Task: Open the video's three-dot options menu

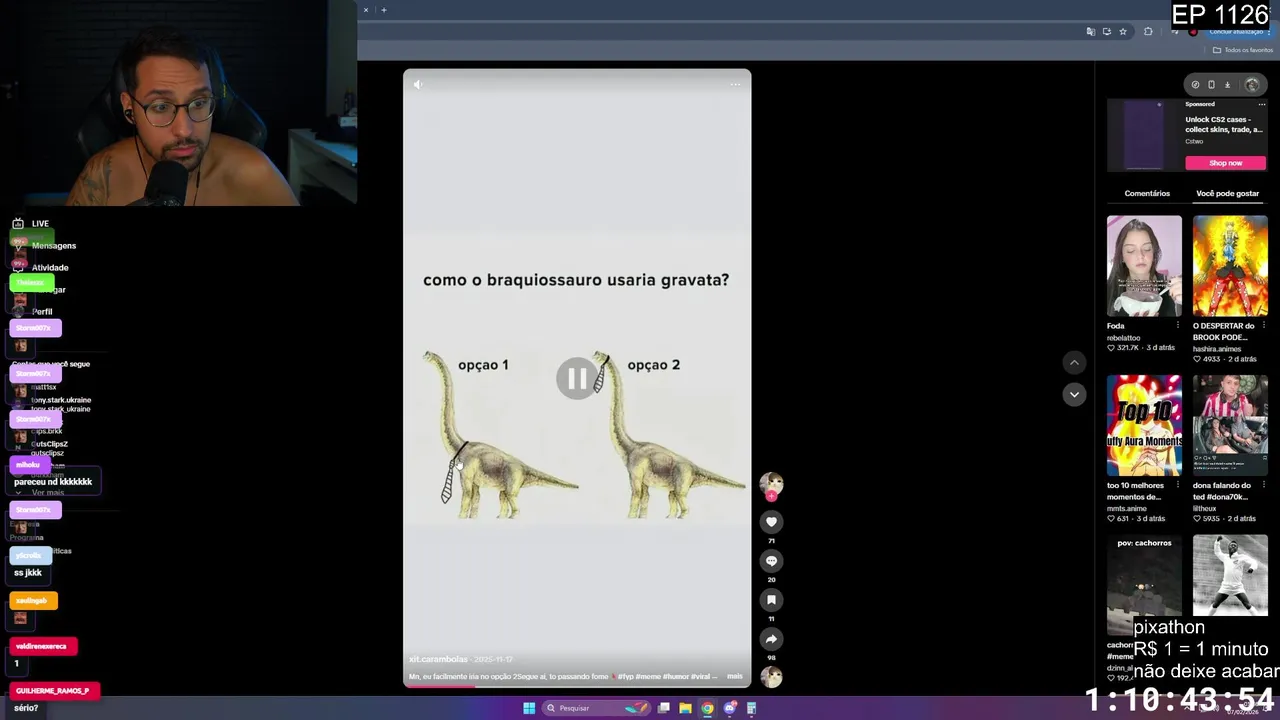Action: coord(735,84)
